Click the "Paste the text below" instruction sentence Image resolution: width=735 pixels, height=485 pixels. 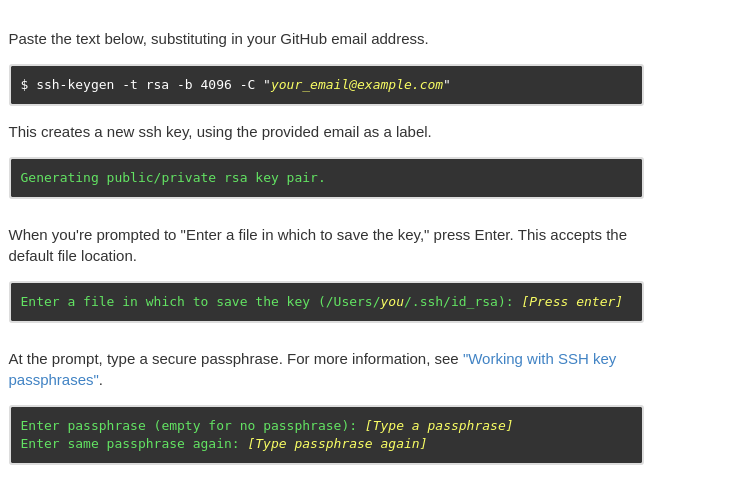(218, 39)
